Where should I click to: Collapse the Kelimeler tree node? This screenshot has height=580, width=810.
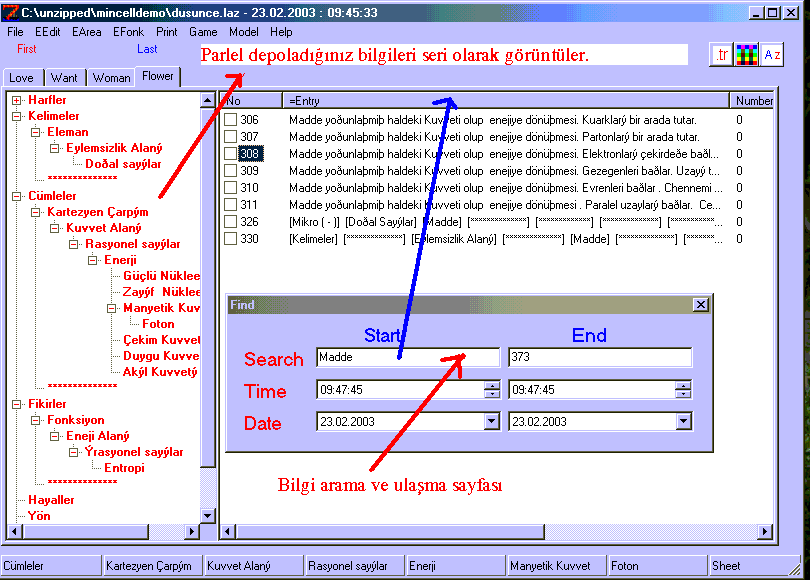pyautogui.click(x=17, y=116)
